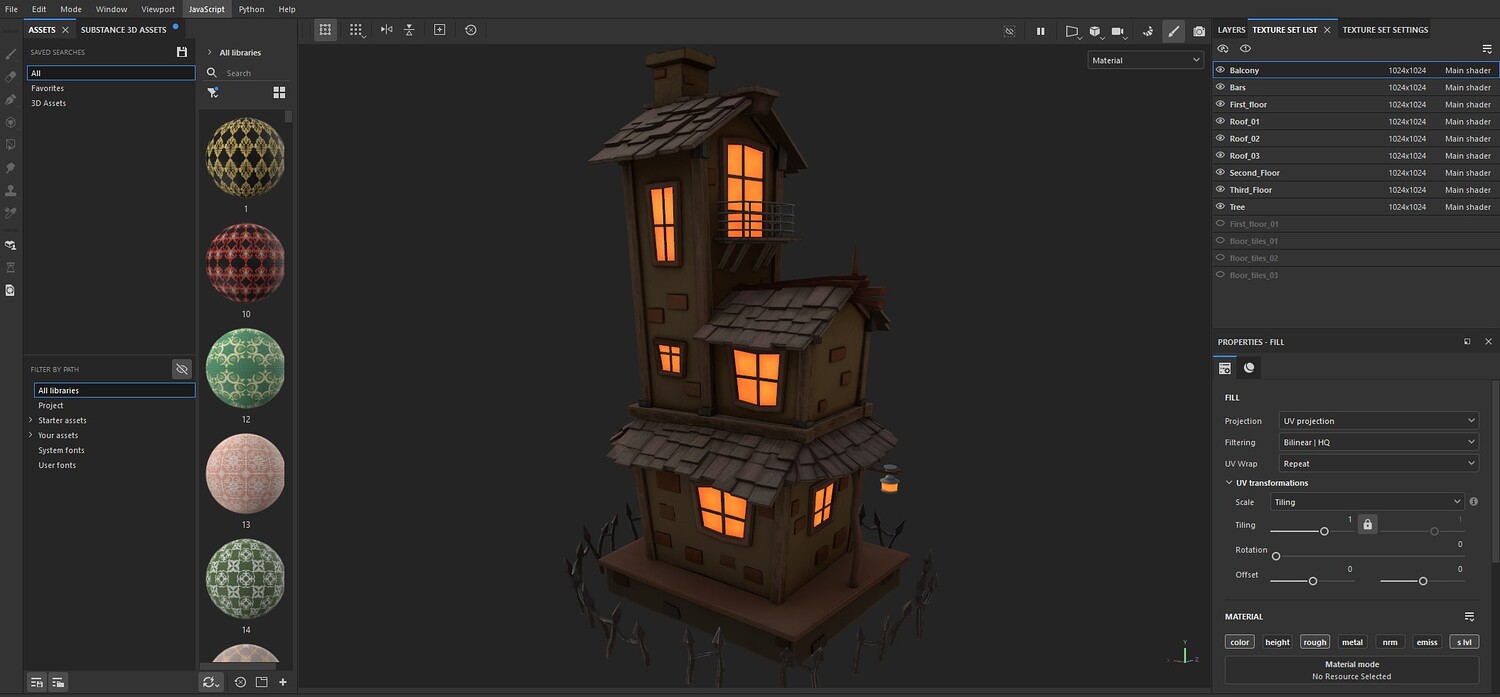The width and height of the screenshot is (1500, 697).
Task: Adjust the Rotation slider handle
Action: click(1276, 556)
